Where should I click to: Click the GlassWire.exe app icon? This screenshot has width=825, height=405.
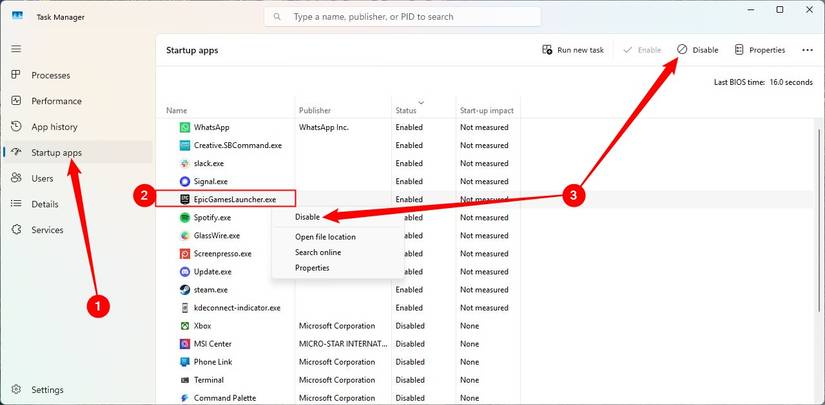(x=185, y=235)
